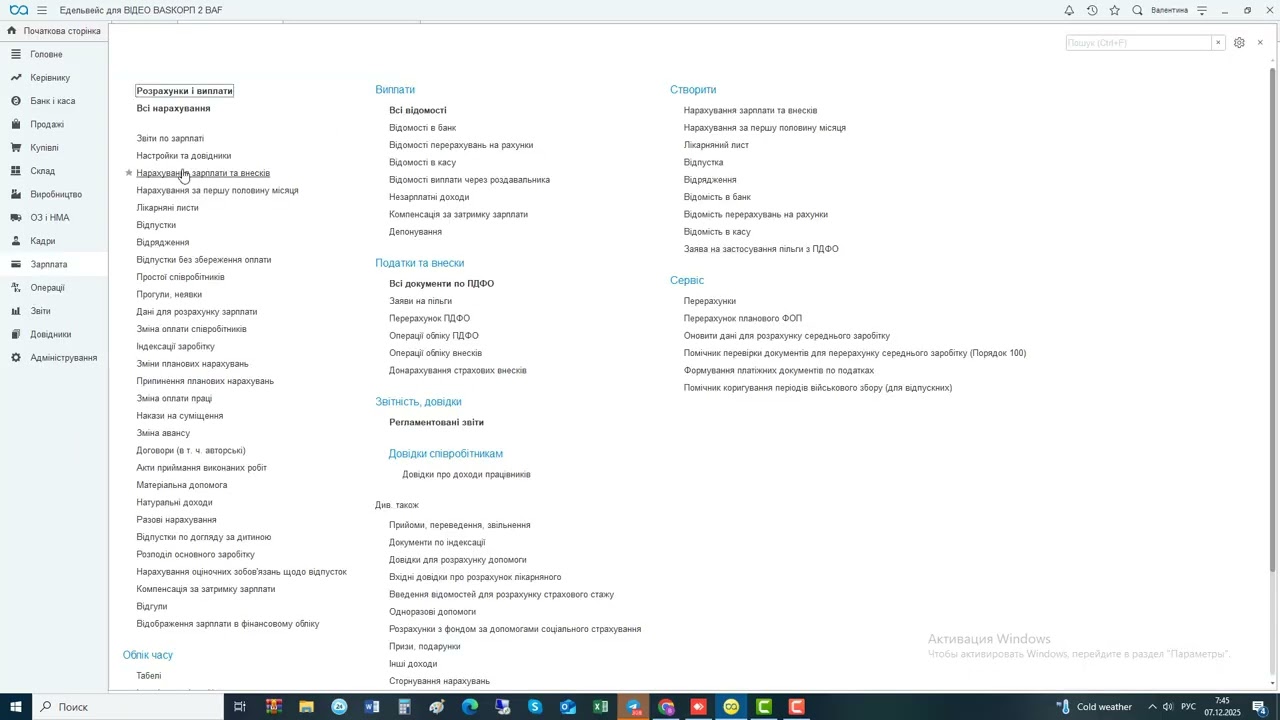Screen dimensions: 1280x720
Task: Open Chrome from the taskbar
Action: tap(666, 707)
